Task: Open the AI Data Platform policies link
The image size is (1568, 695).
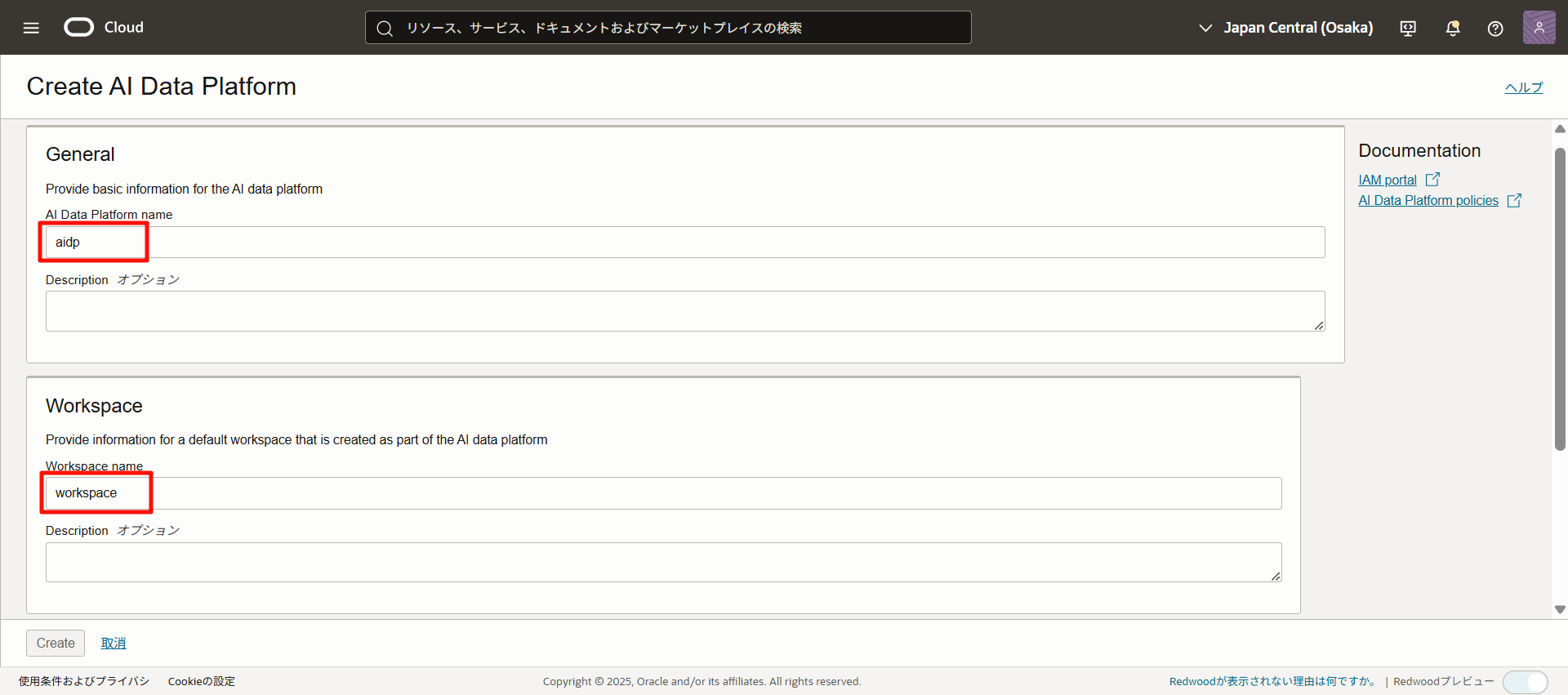Action: point(1428,201)
